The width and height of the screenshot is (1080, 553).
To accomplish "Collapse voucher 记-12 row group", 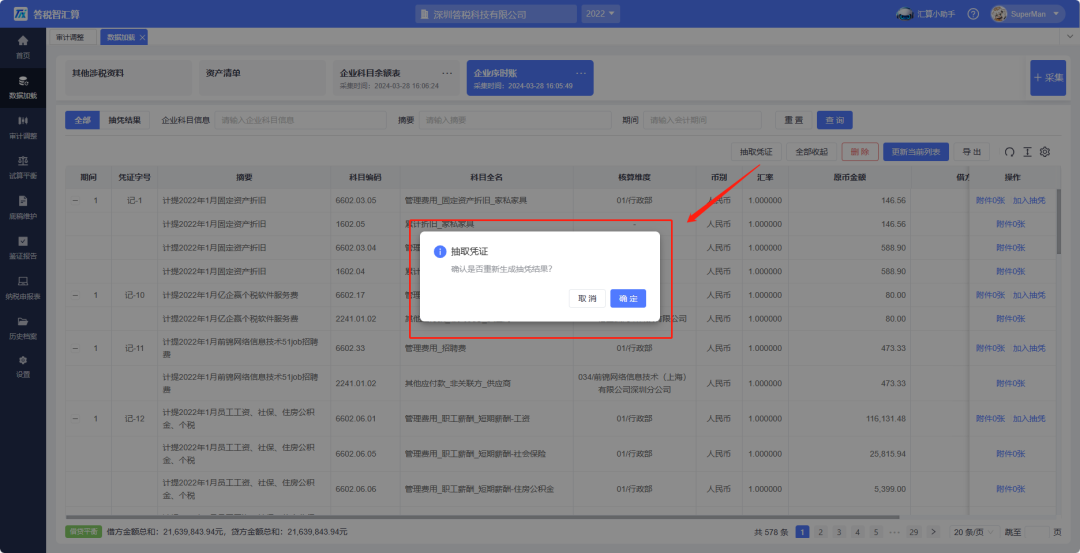I will coord(76,419).
